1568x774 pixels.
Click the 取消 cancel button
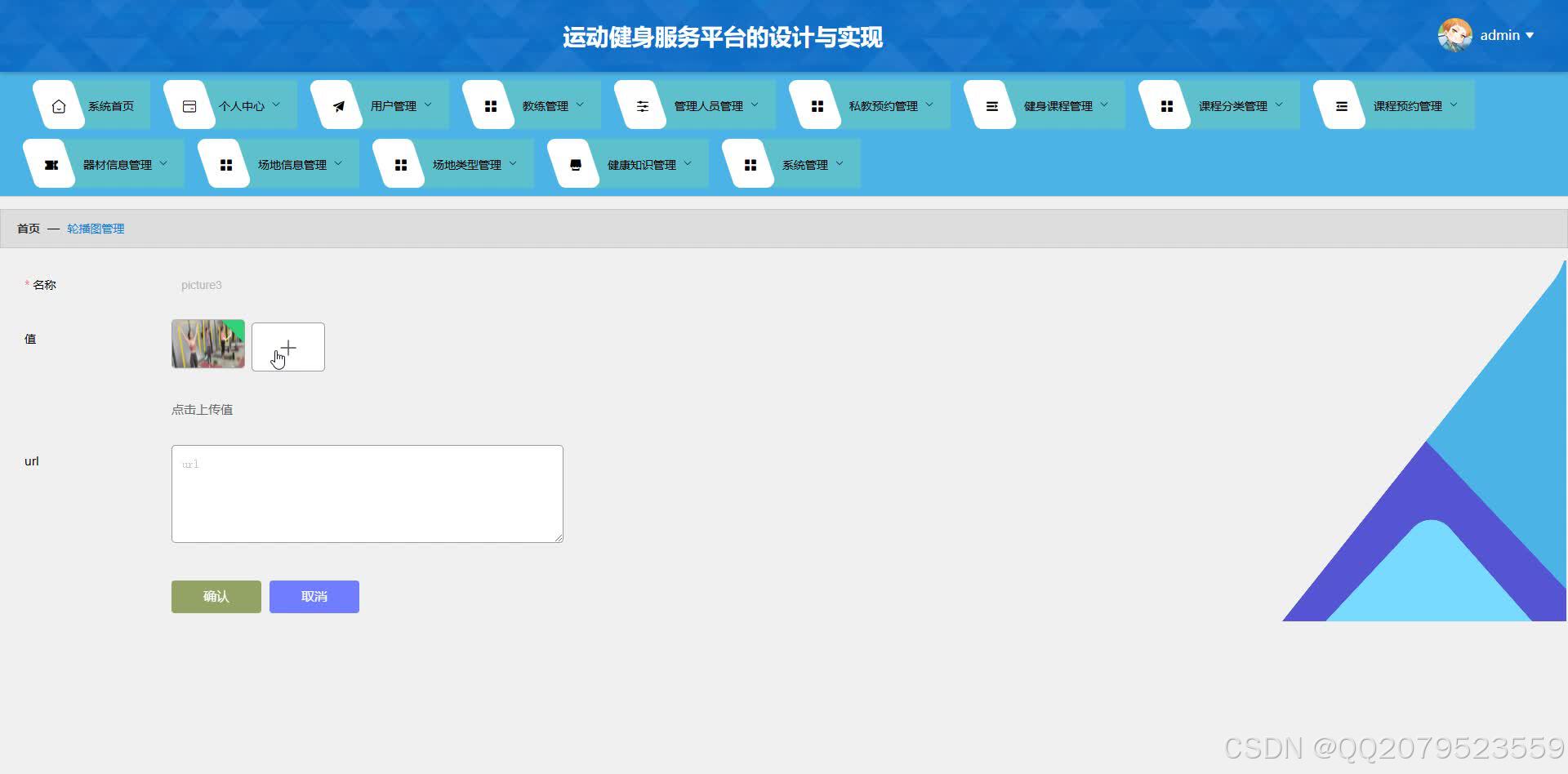314,596
